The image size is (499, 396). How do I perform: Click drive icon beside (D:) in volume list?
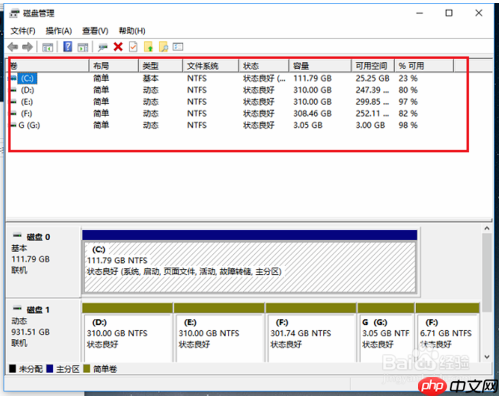(13, 90)
